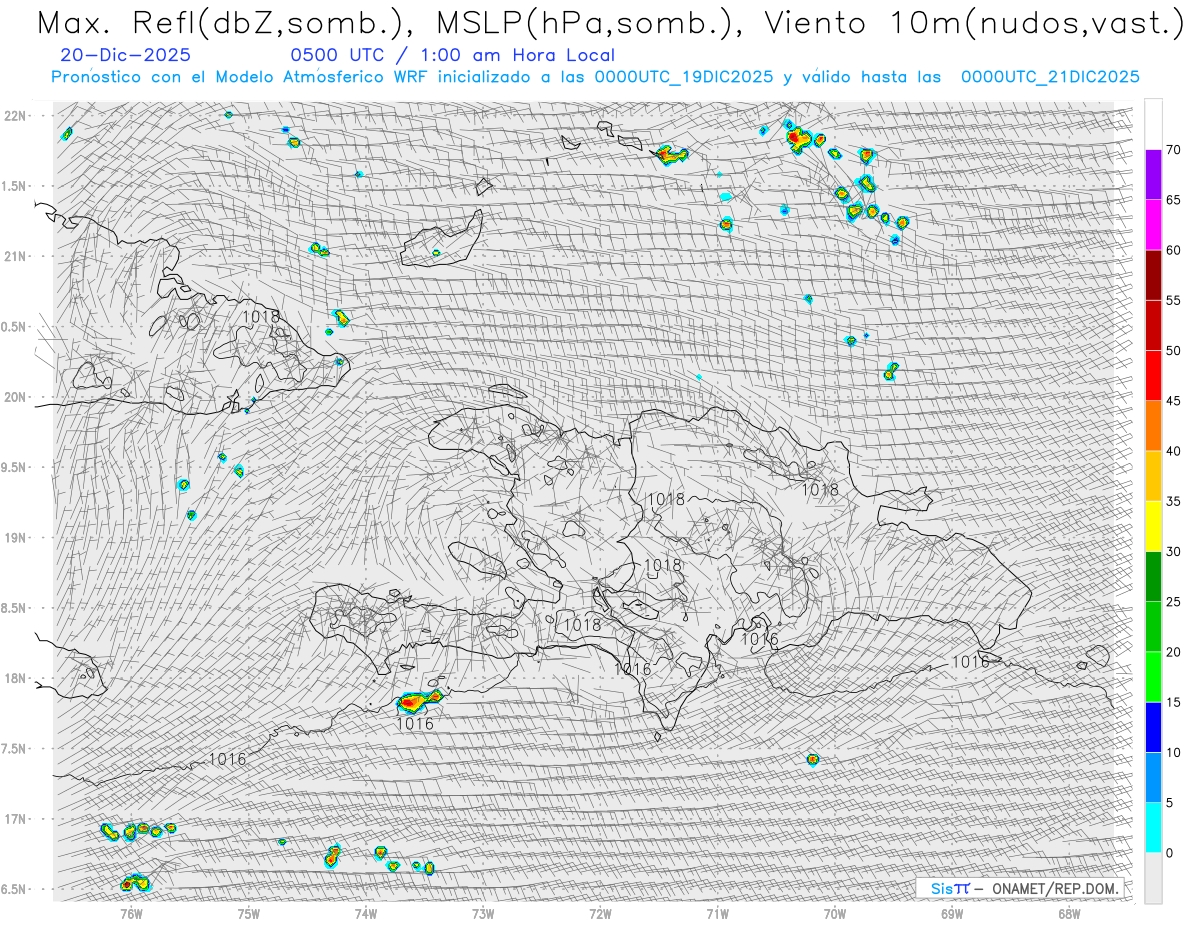Select the '7.5N' latitude label
The width and height of the screenshot is (1200, 927).
[x=15, y=748]
